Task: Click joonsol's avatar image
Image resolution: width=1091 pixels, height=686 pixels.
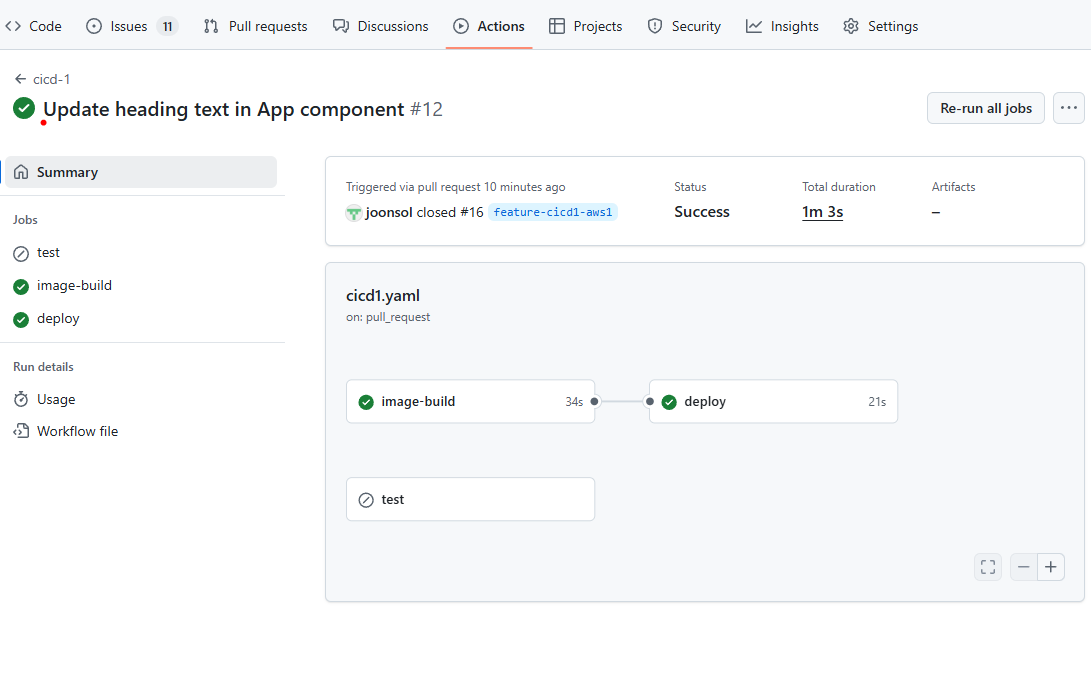Action: pyautogui.click(x=354, y=212)
